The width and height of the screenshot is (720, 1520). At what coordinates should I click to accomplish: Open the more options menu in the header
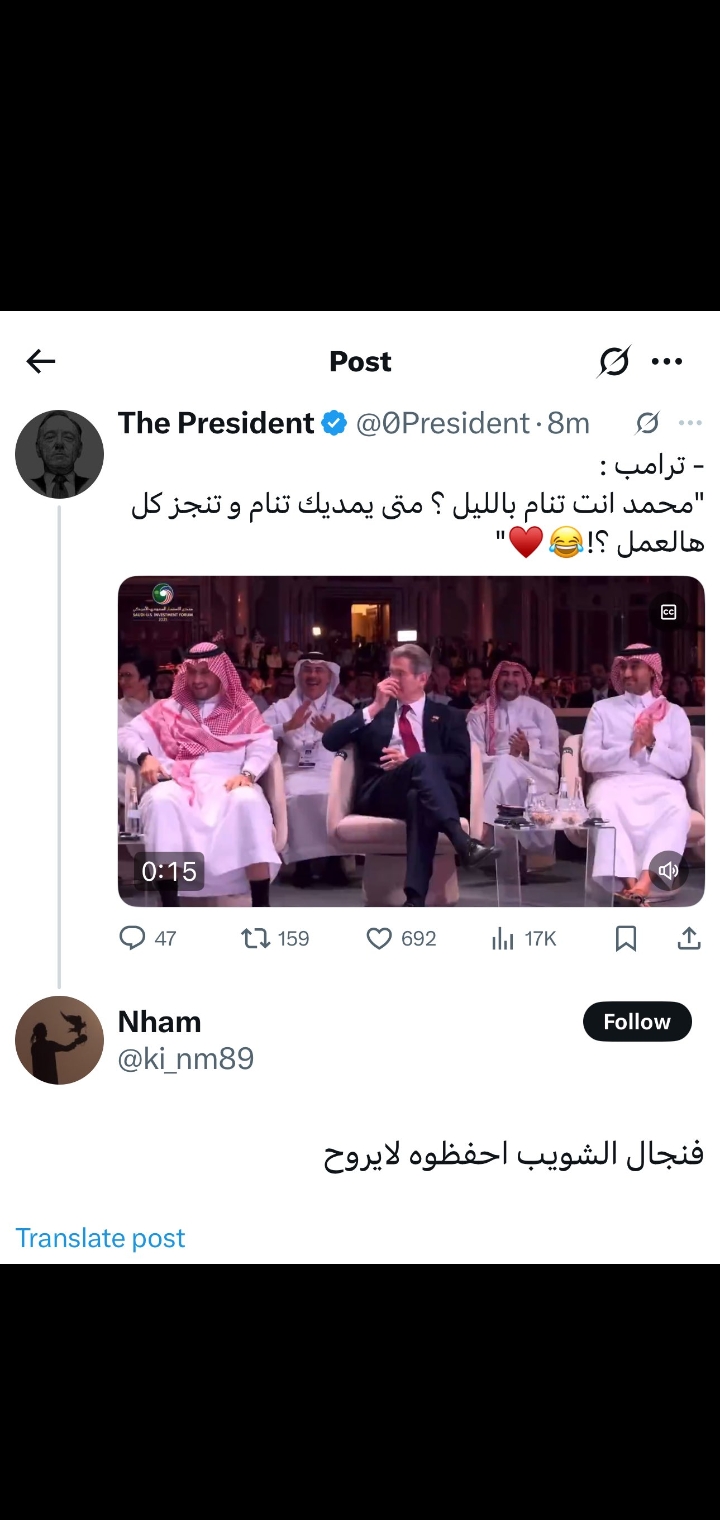pos(667,362)
